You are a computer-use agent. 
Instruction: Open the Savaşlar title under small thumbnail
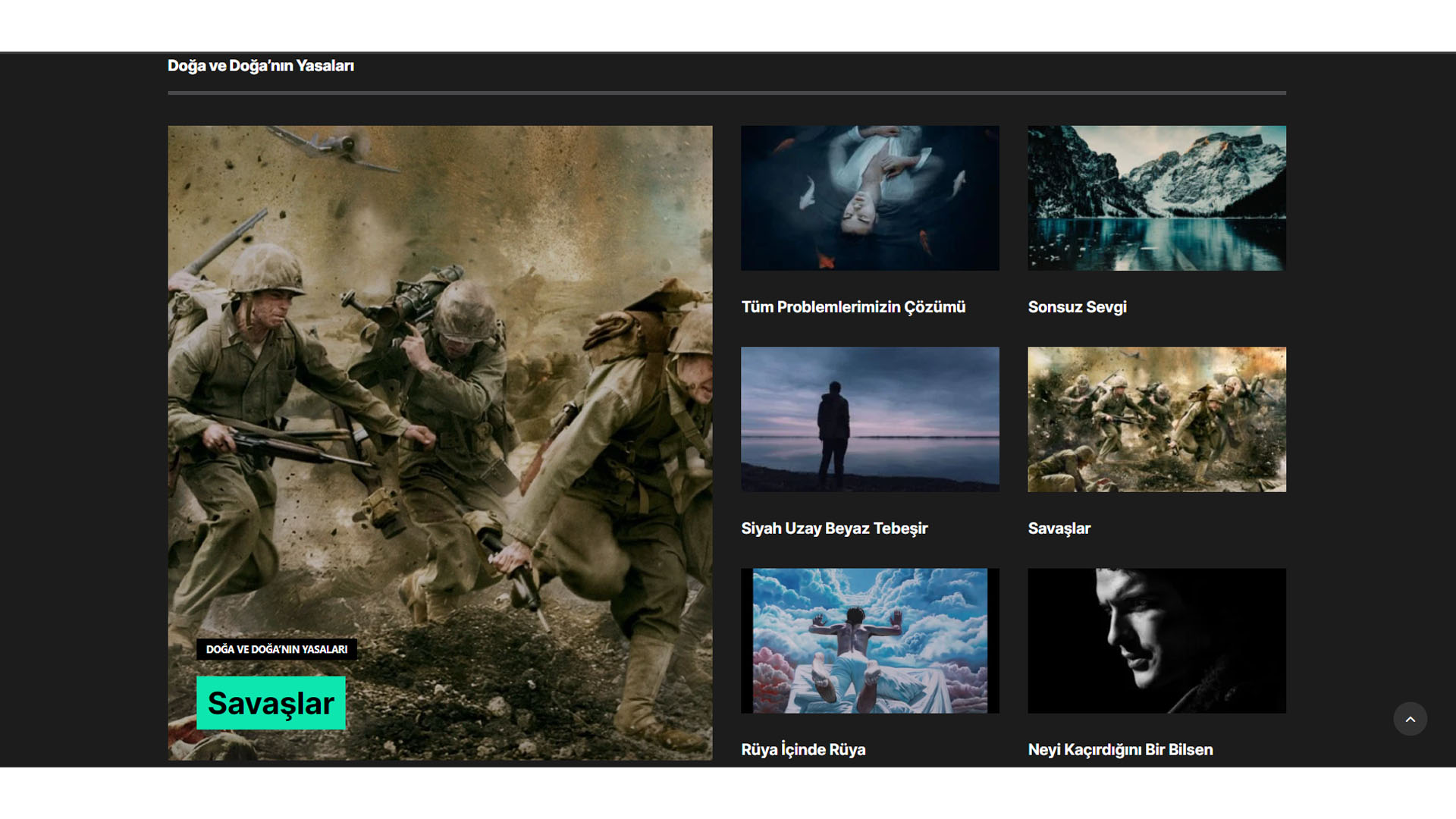click(x=1059, y=529)
